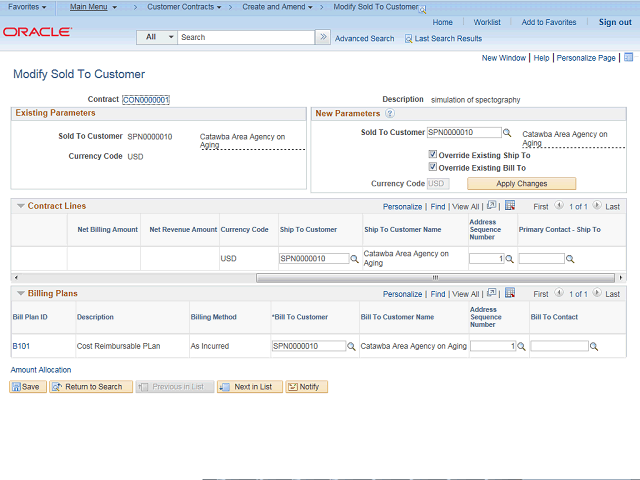Click the search go arrow button
The width and height of the screenshot is (640, 480).
click(x=323, y=37)
